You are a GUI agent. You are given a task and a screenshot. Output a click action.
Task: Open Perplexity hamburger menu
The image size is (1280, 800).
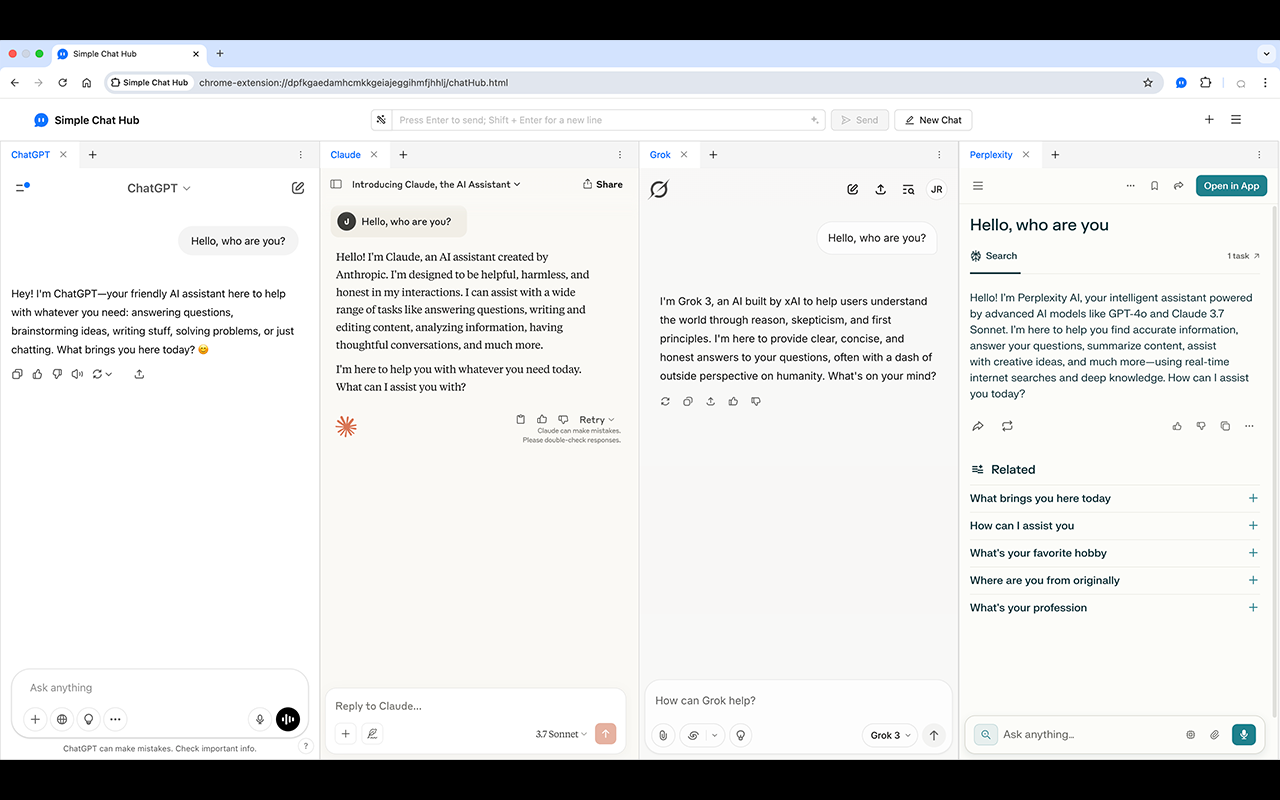(978, 186)
